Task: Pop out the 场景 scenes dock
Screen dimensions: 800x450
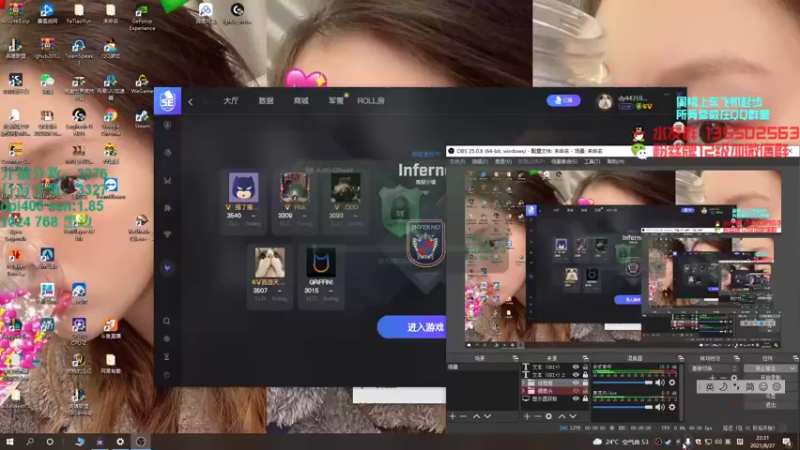Action: [x=515, y=358]
